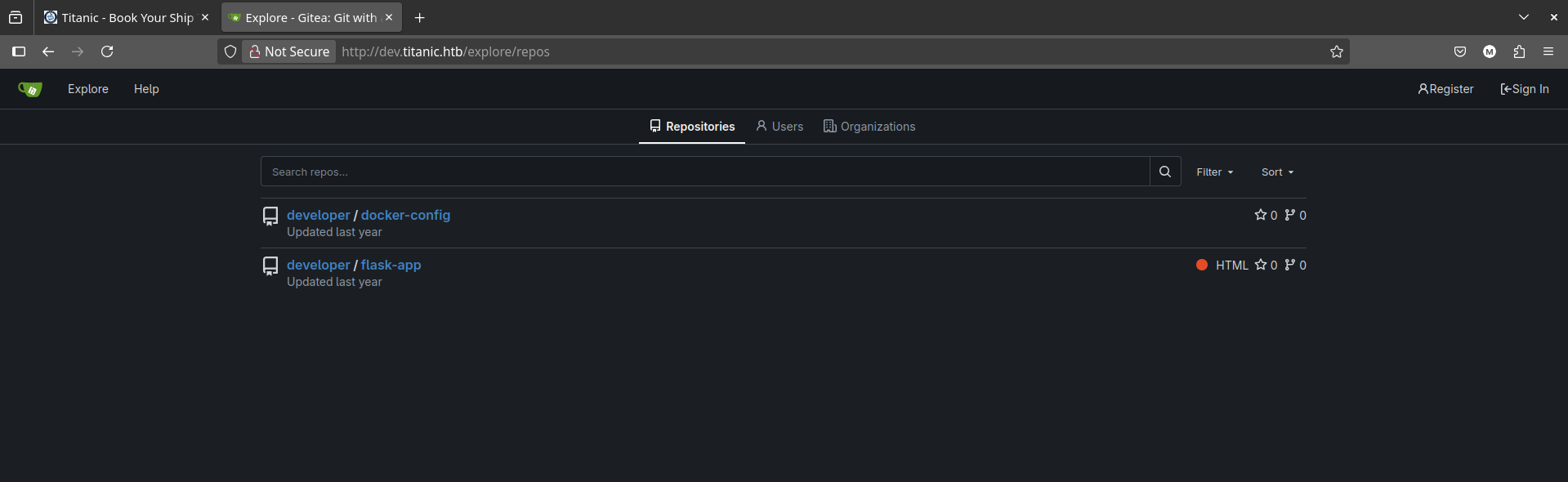Open the Firefox extensions icon
The image size is (1568, 482).
click(1519, 51)
